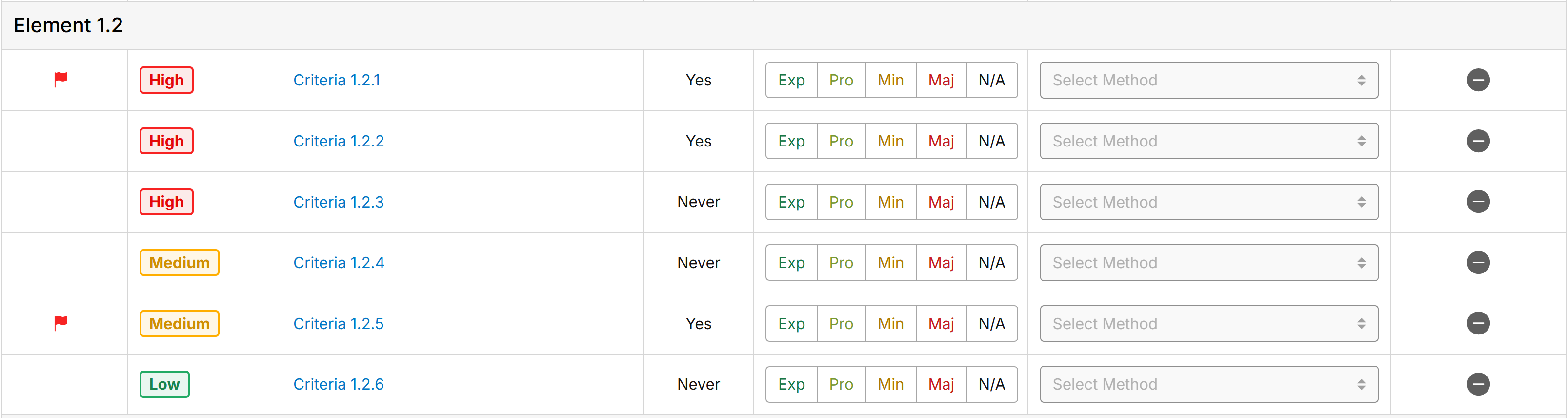
Task: Click the red flag on Criteria 1.2.5 row
Action: 61,323
